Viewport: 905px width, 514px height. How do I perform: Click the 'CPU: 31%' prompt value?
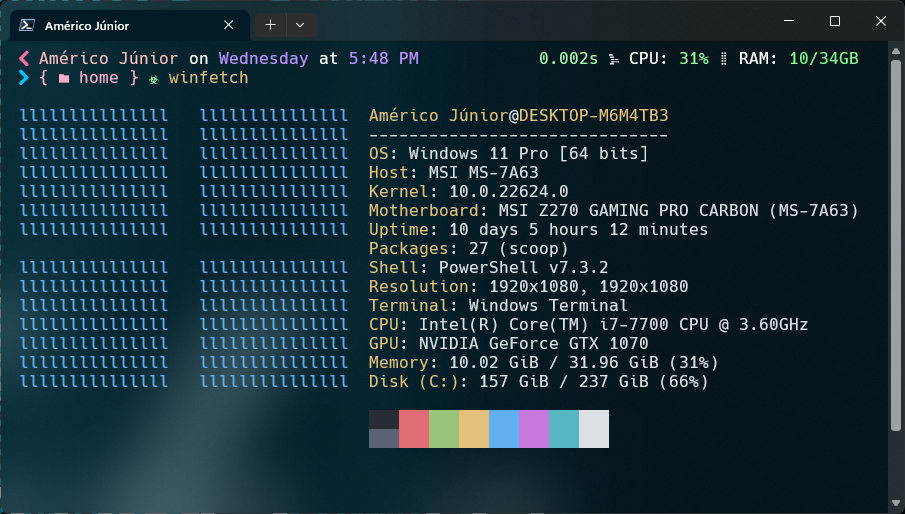[x=669, y=58]
